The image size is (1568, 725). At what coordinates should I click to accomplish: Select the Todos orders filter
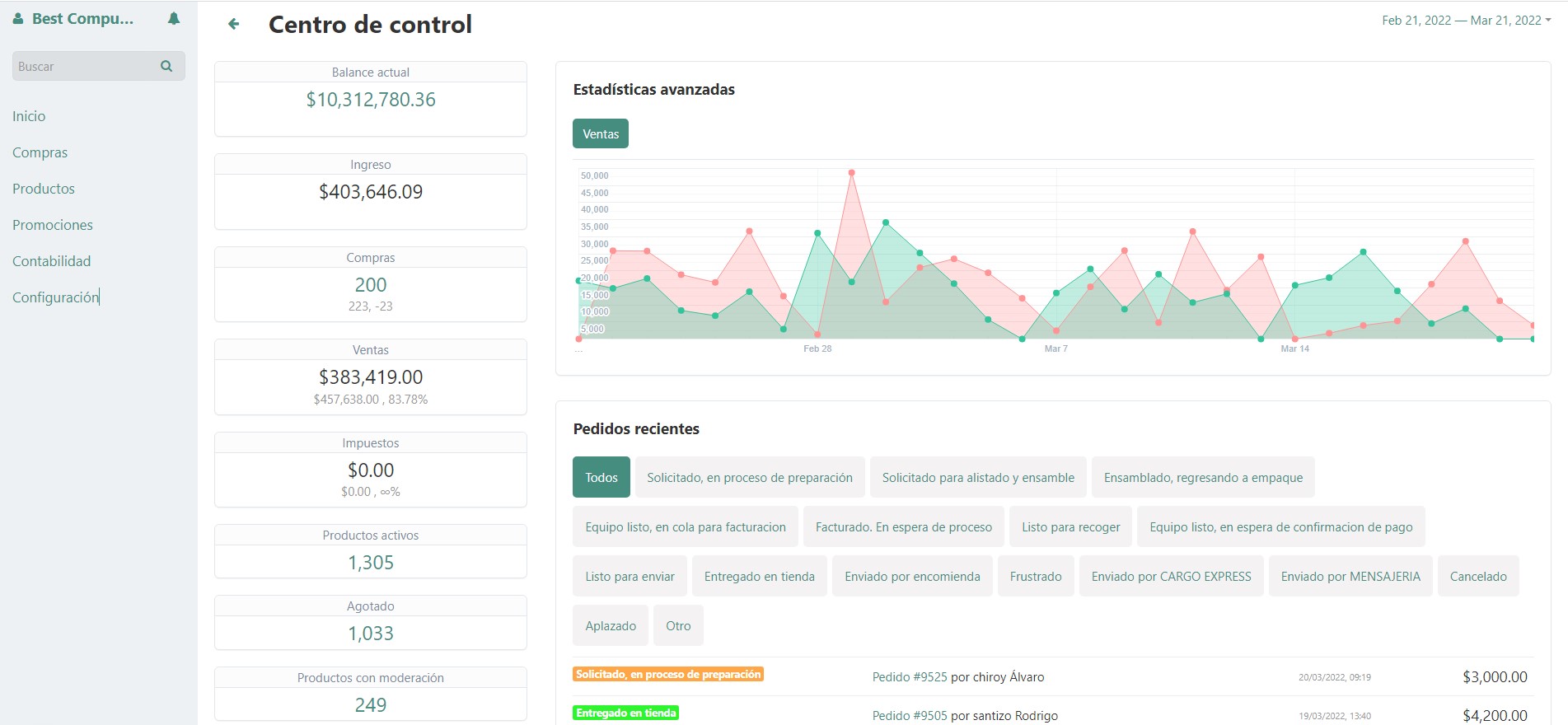(601, 477)
